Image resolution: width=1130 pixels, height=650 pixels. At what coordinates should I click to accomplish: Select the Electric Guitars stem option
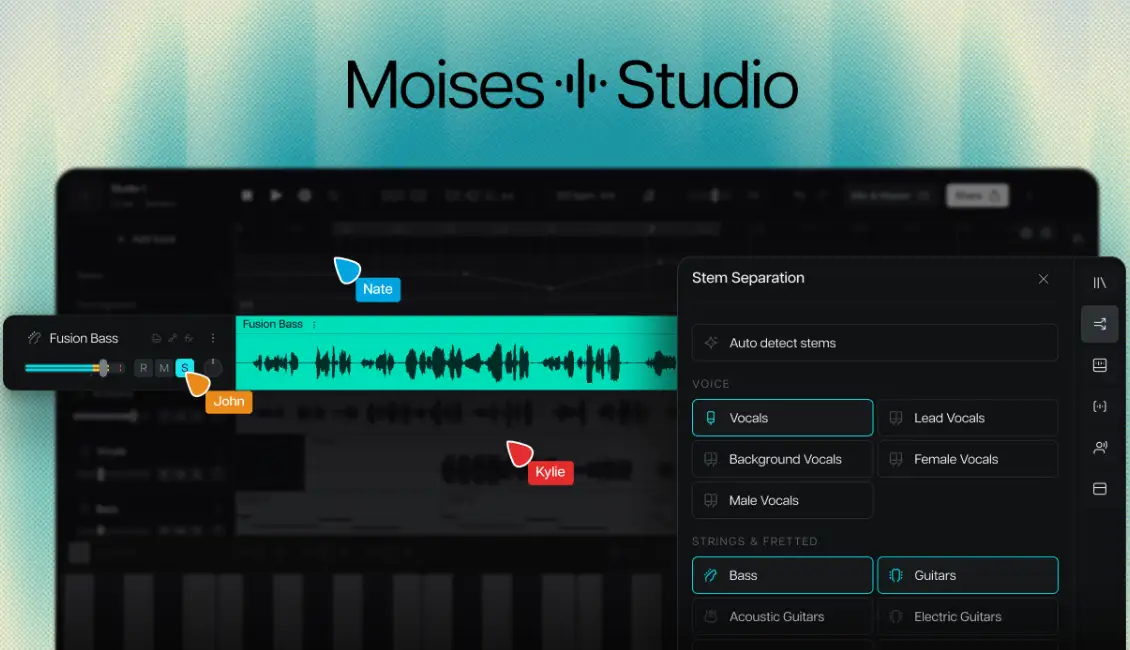(967, 617)
